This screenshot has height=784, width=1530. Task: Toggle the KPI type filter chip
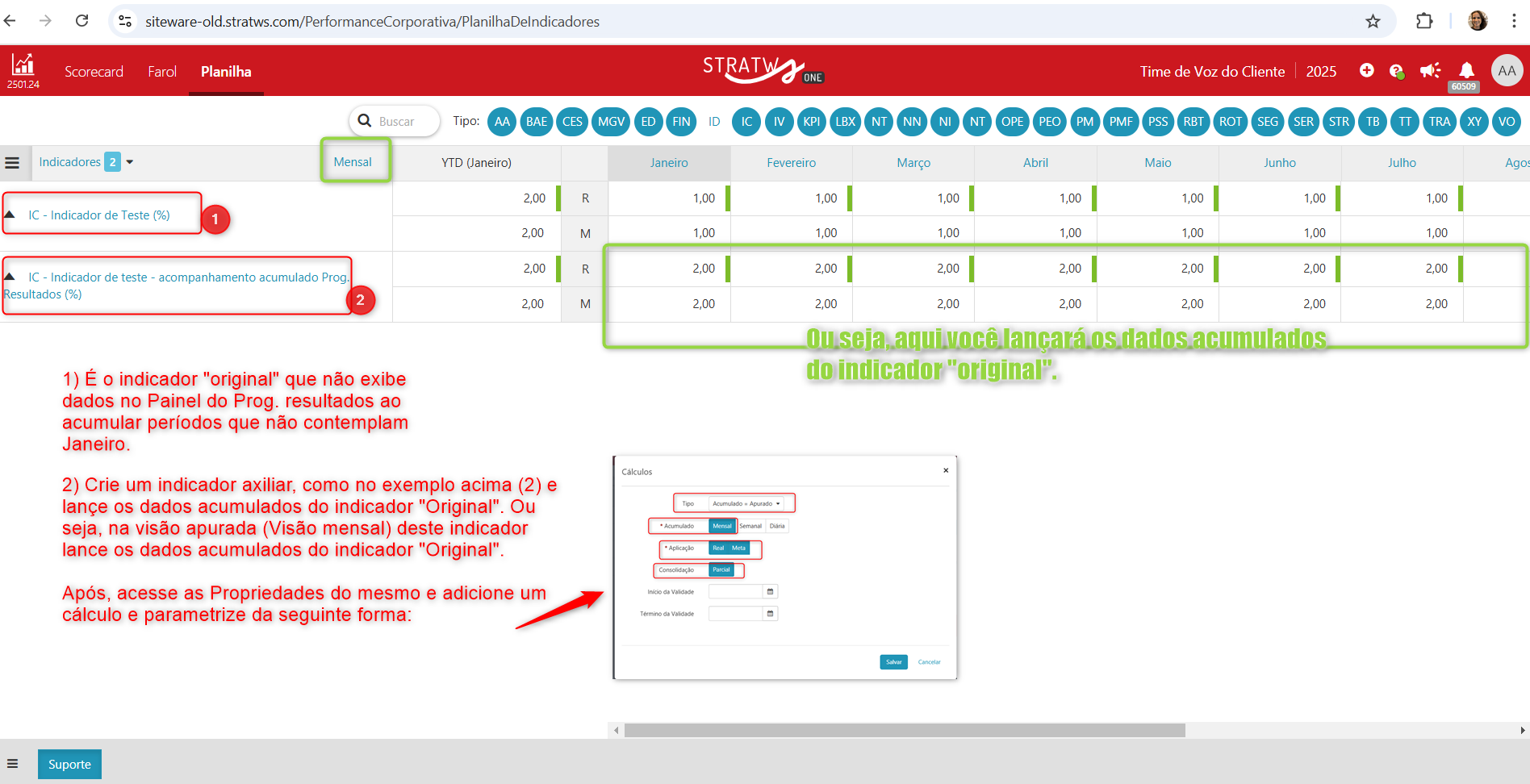tap(812, 122)
